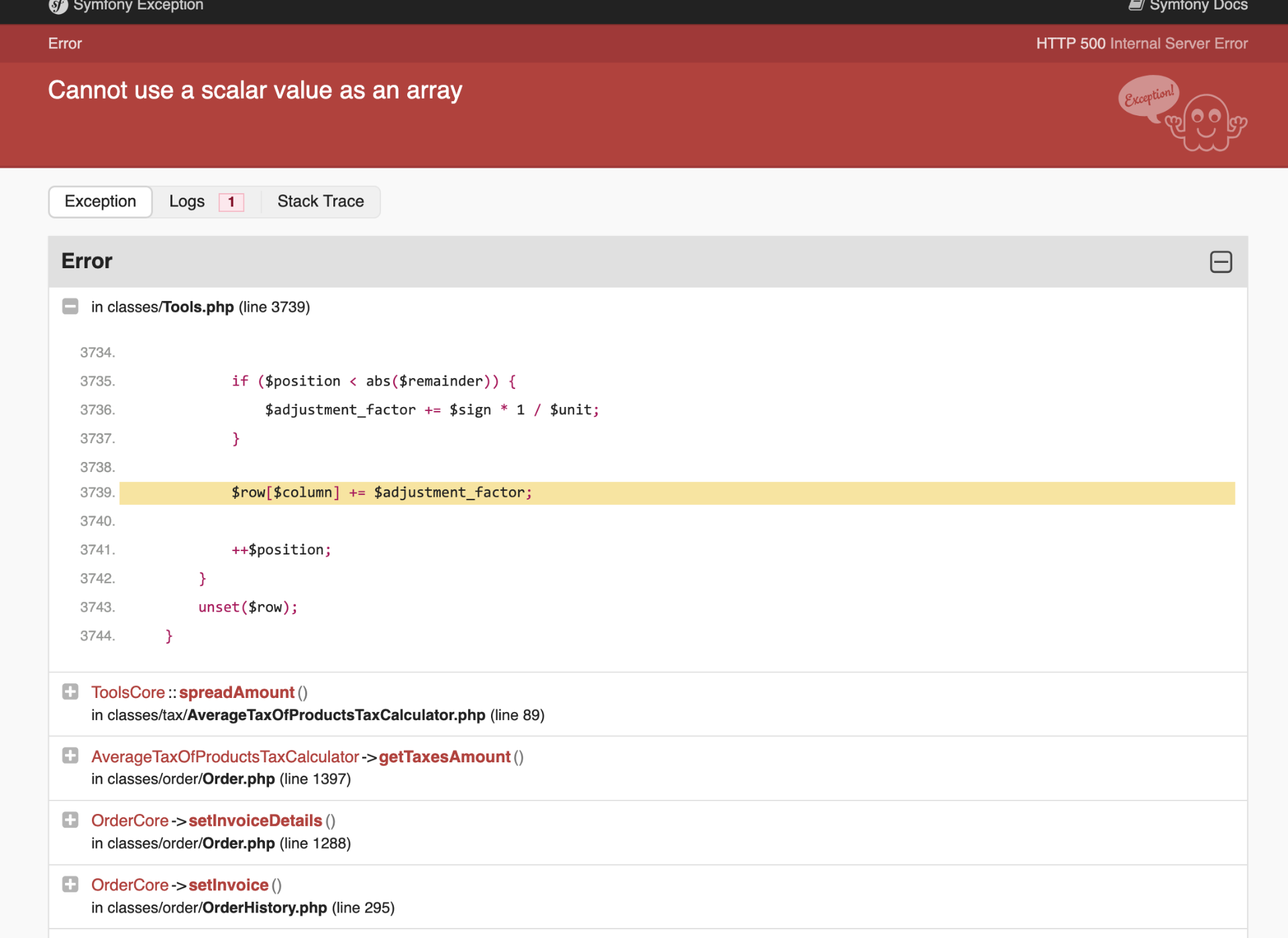Click the spreadAmount method name
The image size is (1288, 938).
tap(237, 693)
